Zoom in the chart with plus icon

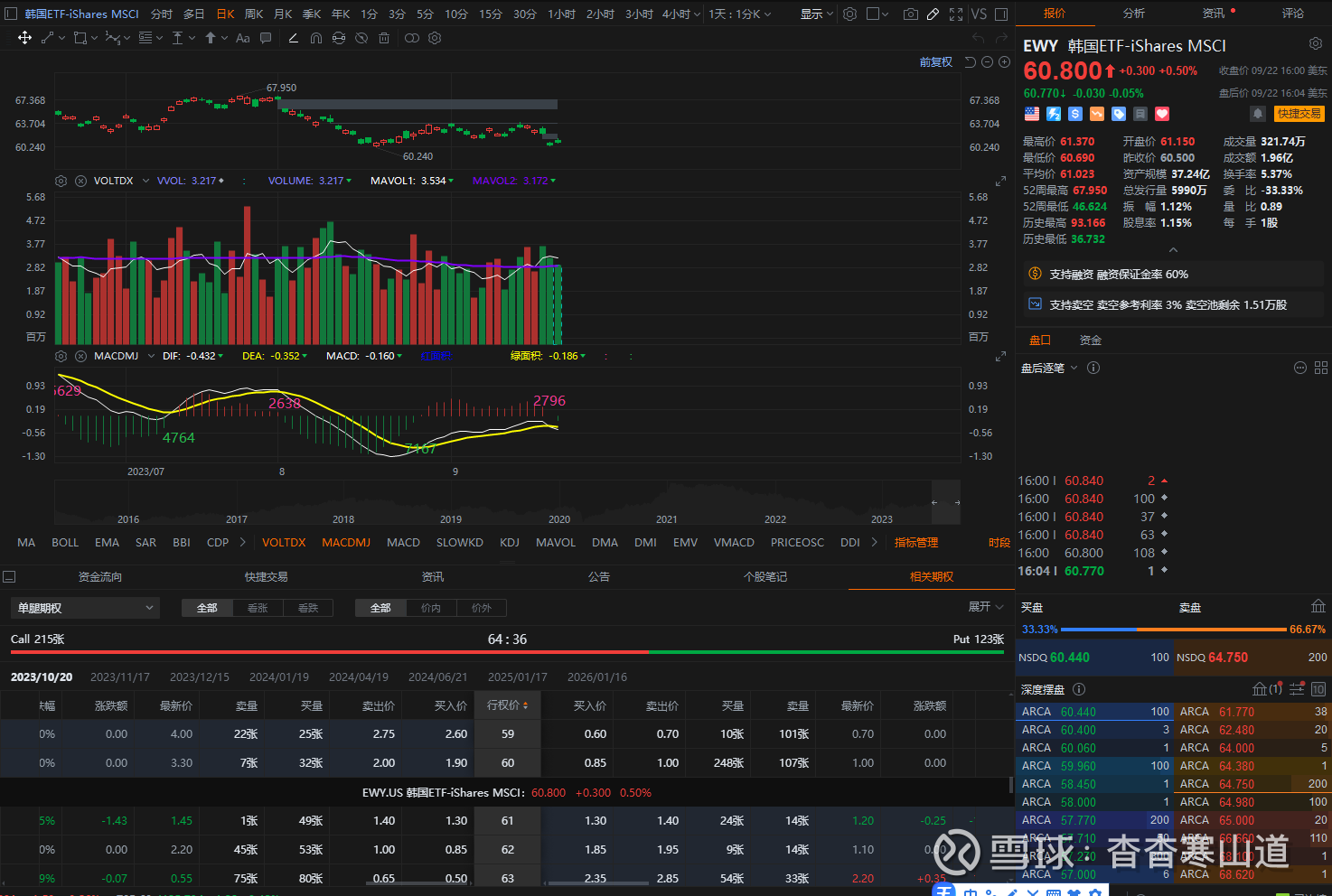click(x=1004, y=62)
